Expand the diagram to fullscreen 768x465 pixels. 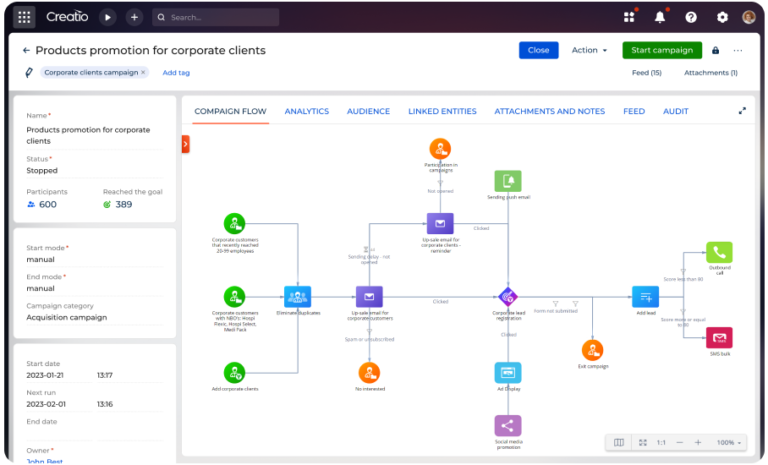point(743,111)
